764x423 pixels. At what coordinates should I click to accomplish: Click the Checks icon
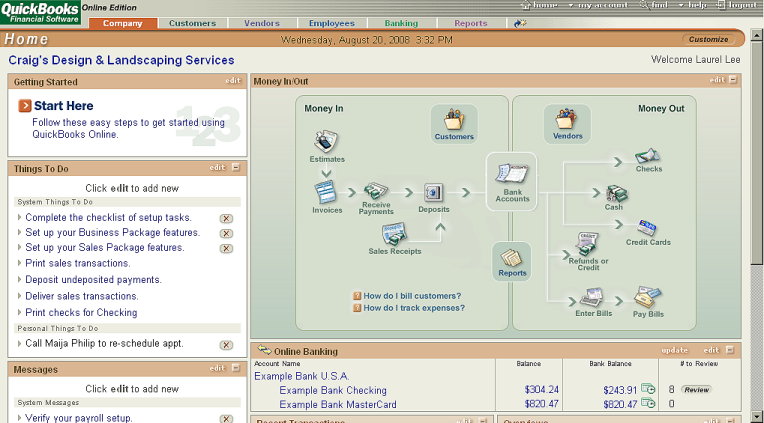click(x=648, y=156)
